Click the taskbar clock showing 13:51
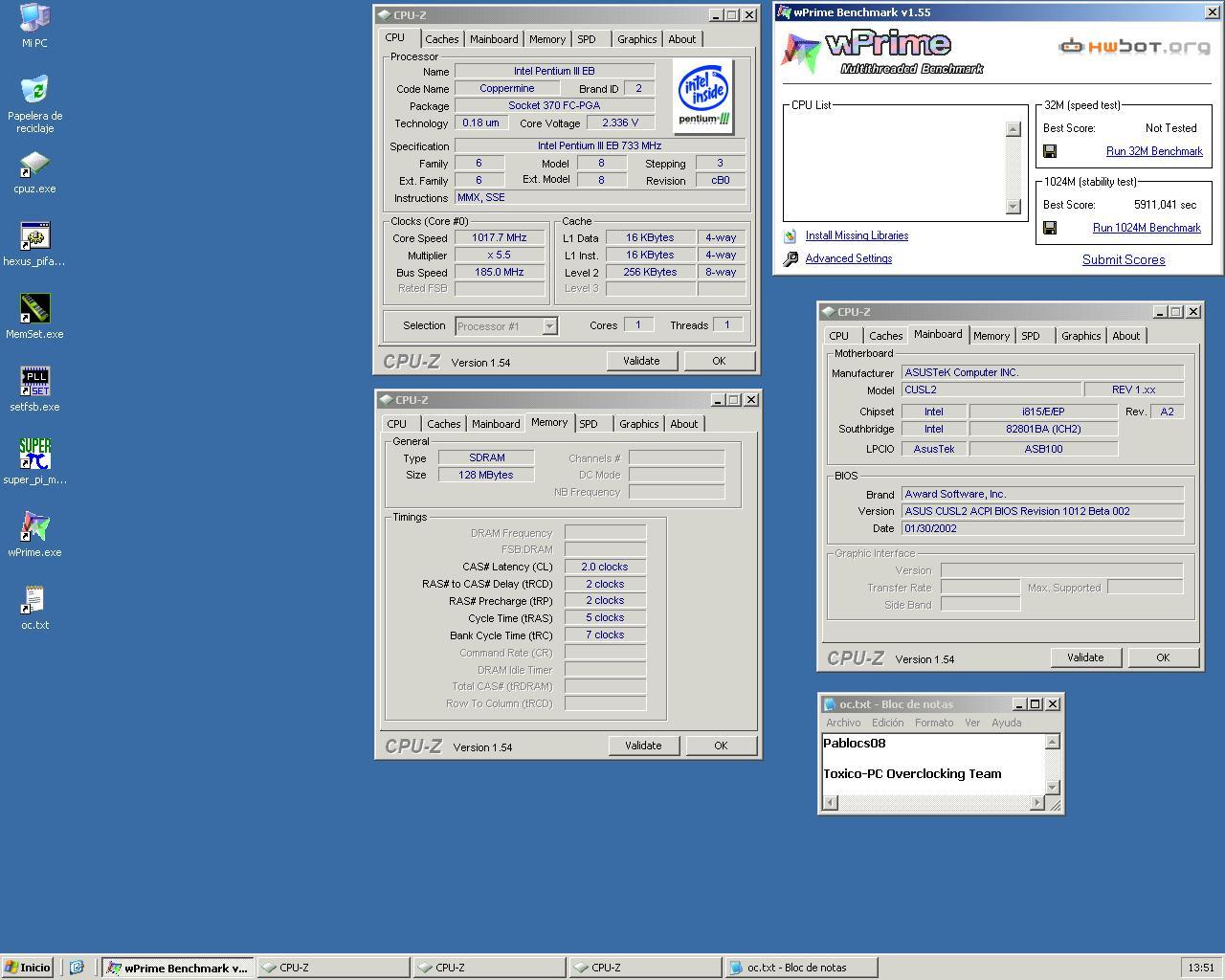This screenshot has width=1225, height=980. [1201, 968]
